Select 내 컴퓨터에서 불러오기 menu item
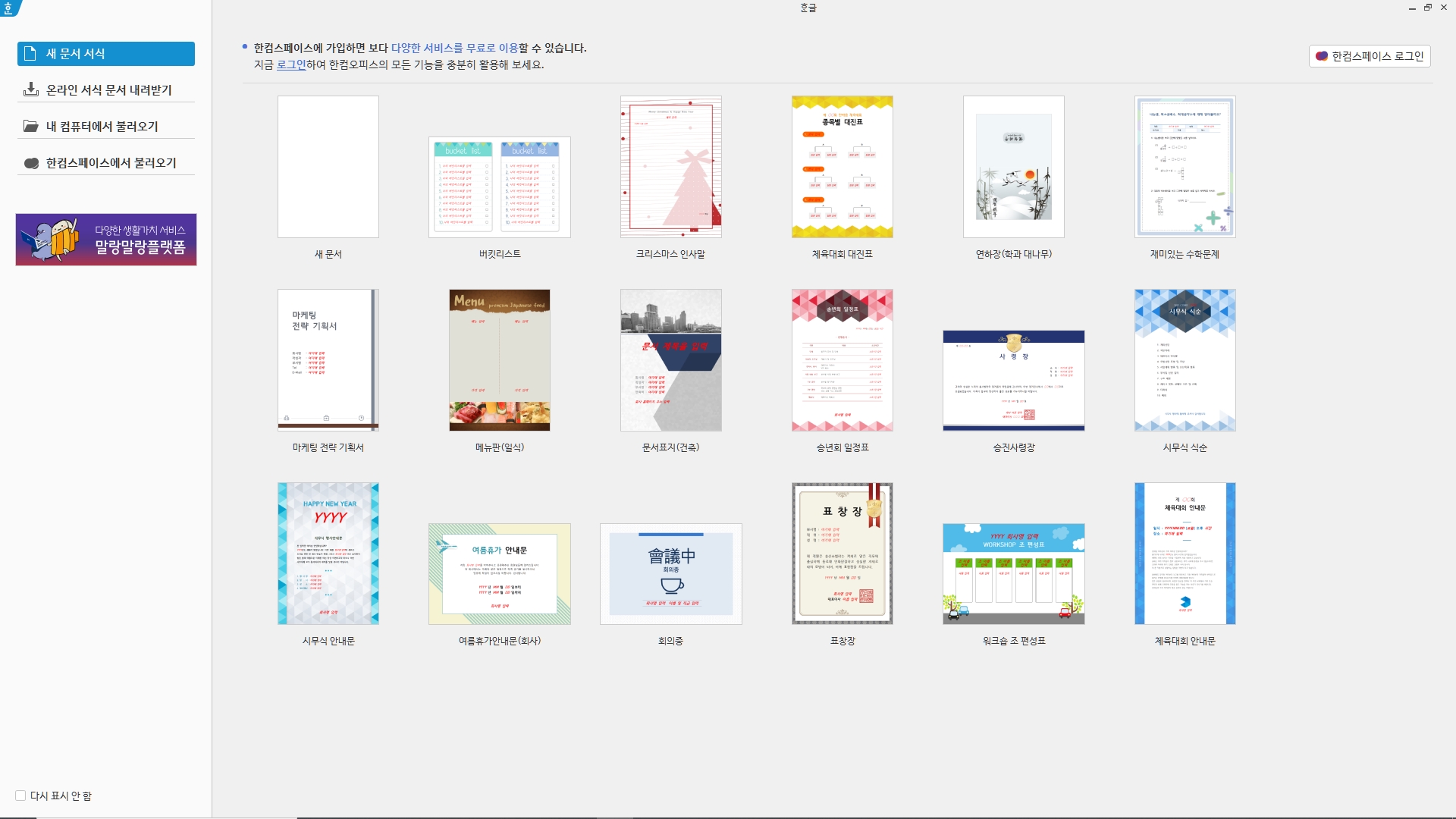 pos(102,127)
